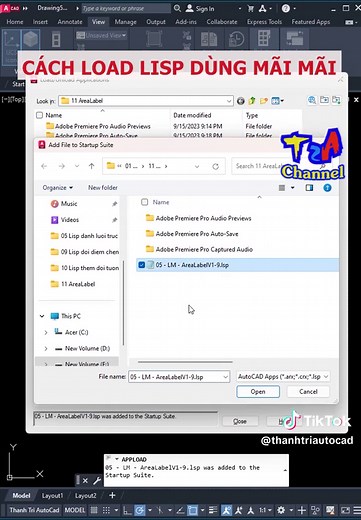The height and width of the screenshot is (520, 361).
Task: Switch to the Insert ribbon tab
Action: [x=40, y=22]
